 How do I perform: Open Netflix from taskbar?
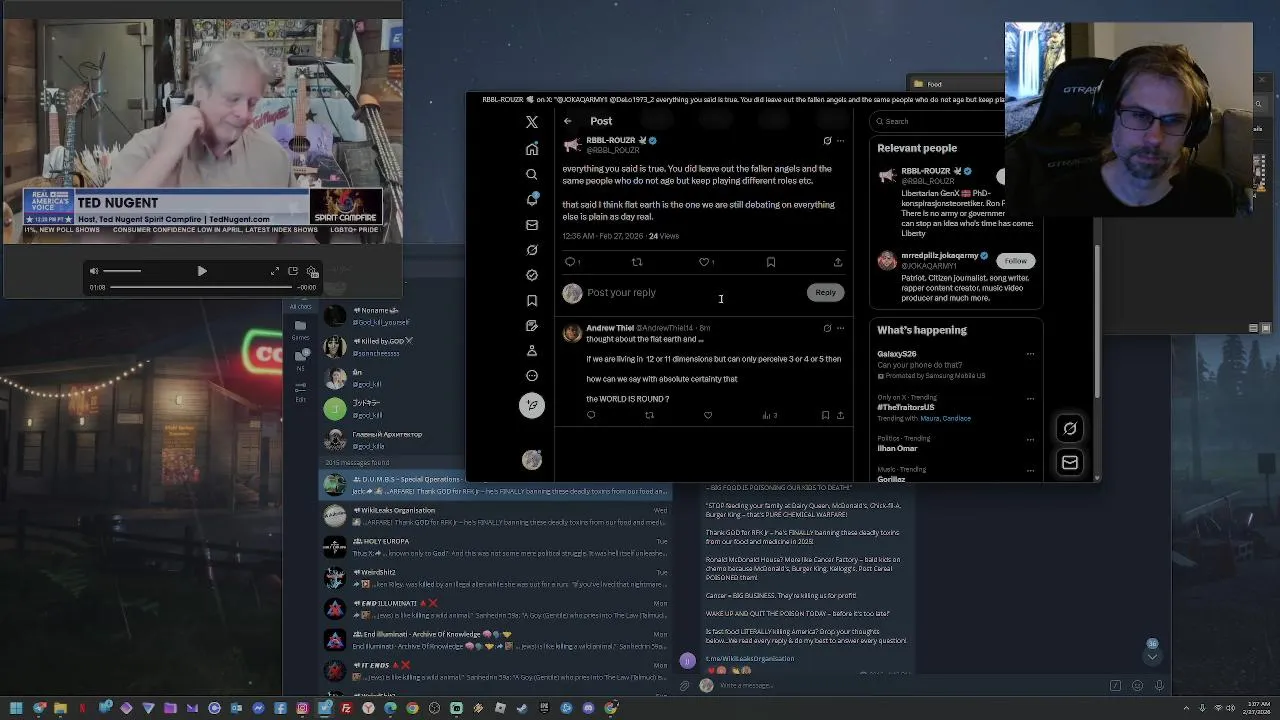click(x=82, y=708)
